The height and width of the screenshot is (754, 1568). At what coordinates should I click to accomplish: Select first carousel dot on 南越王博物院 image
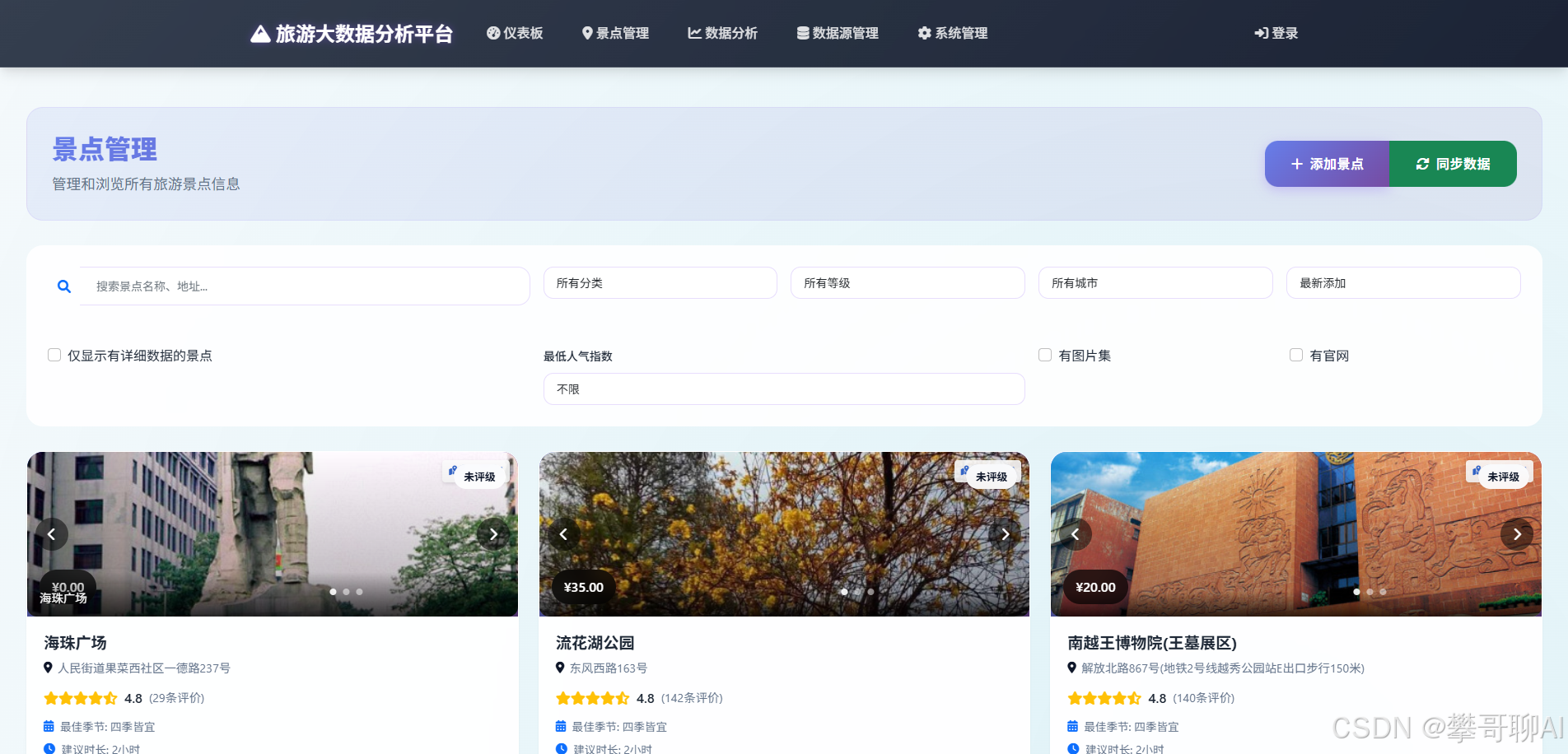pyautogui.click(x=1356, y=592)
